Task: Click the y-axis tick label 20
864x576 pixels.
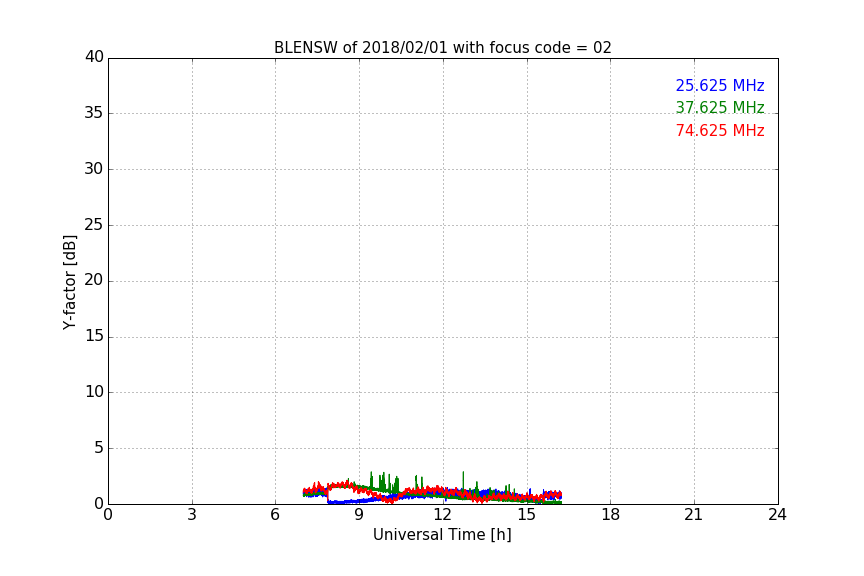Action: pos(94,280)
